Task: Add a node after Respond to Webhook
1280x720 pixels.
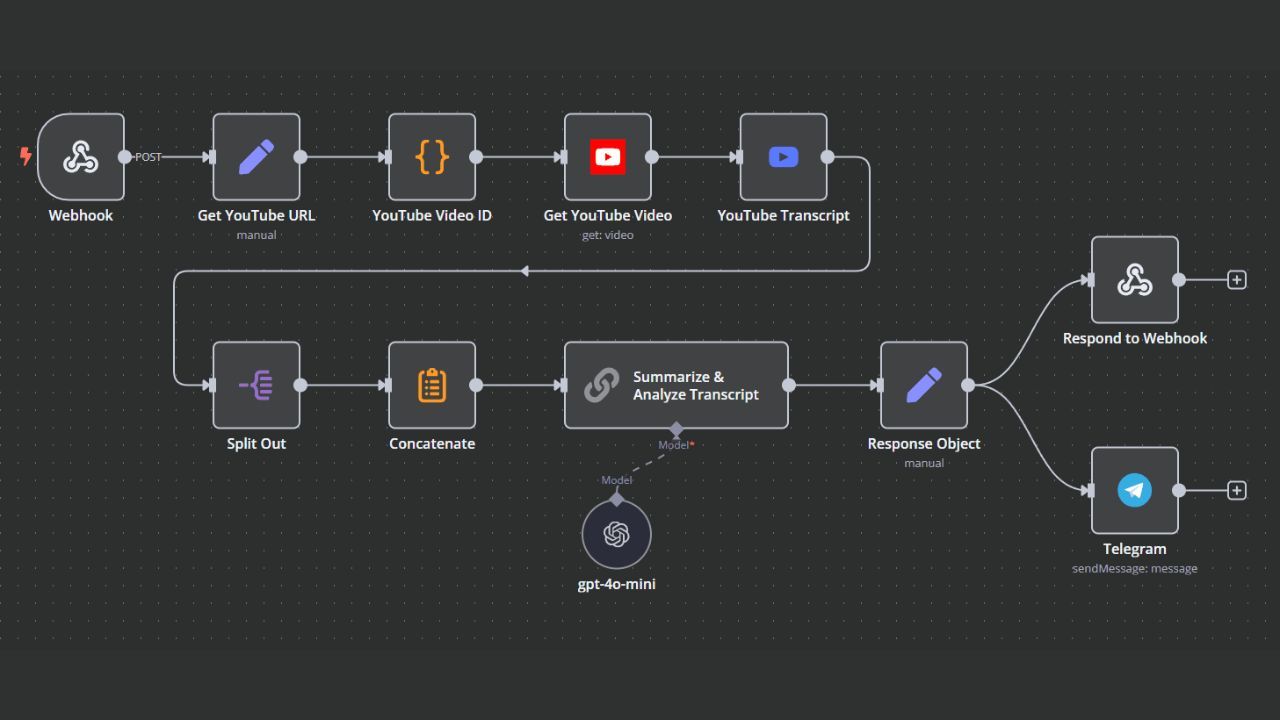Action: point(1237,280)
